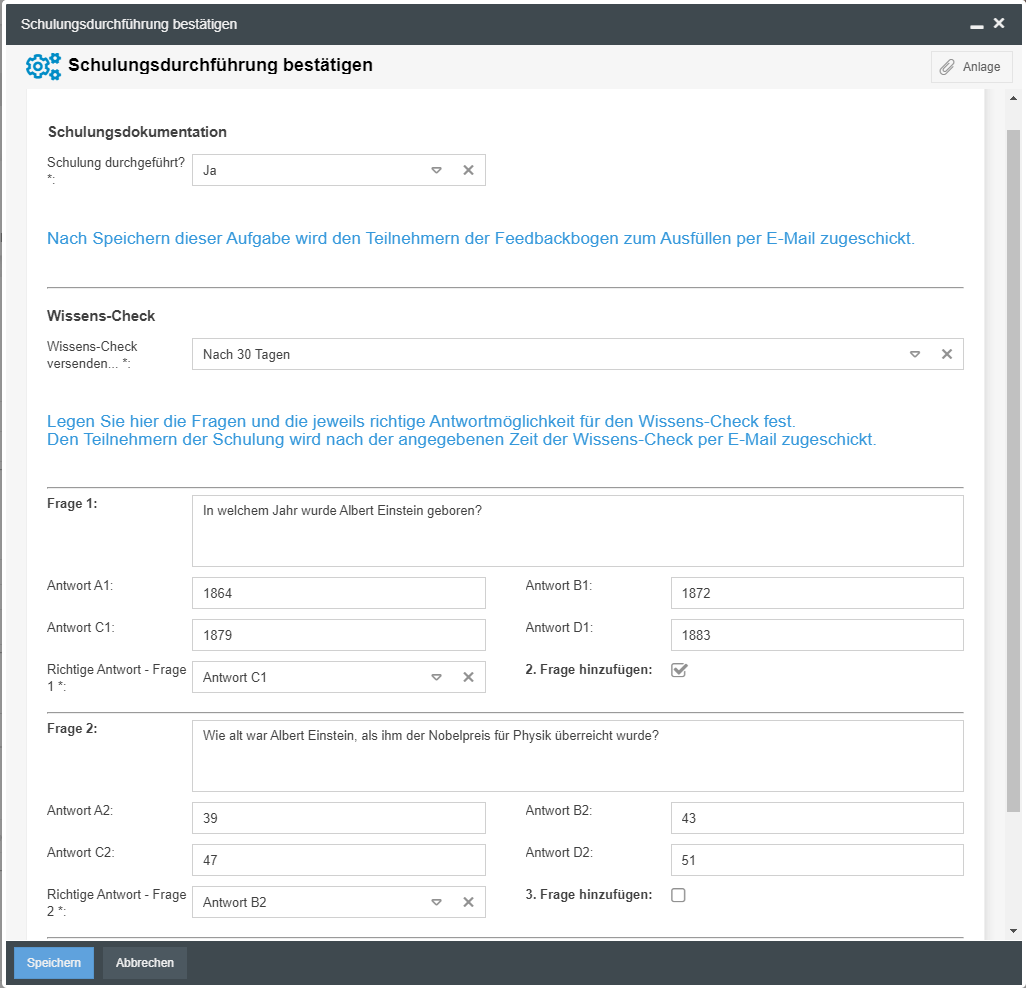Image resolution: width=1026 pixels, height=988 pixels.
Task: Click the 'Frage 2:' label
Action: (x=72, y=729)
